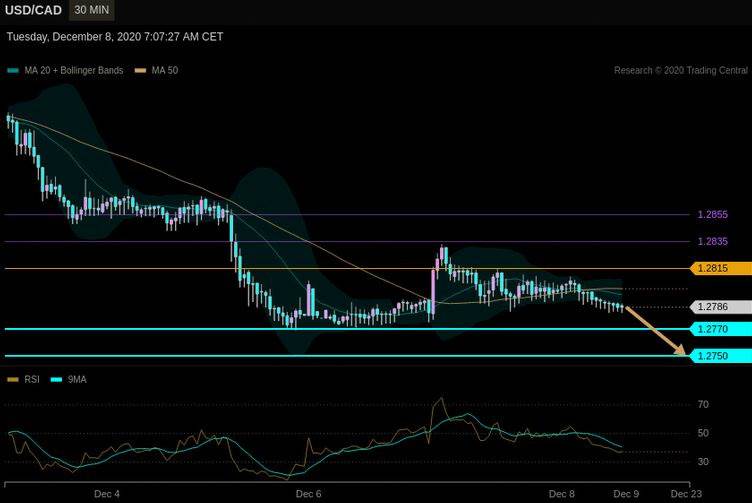Click the Dec 23 date axis label
Image resolution: width=752 pixels, height=503 pixels.
tap(686, 494)
